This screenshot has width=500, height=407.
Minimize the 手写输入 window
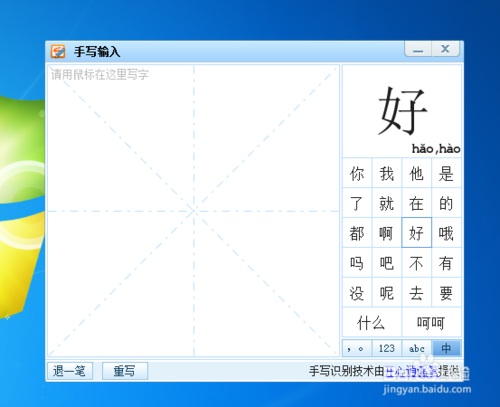[x=418, y=49]
